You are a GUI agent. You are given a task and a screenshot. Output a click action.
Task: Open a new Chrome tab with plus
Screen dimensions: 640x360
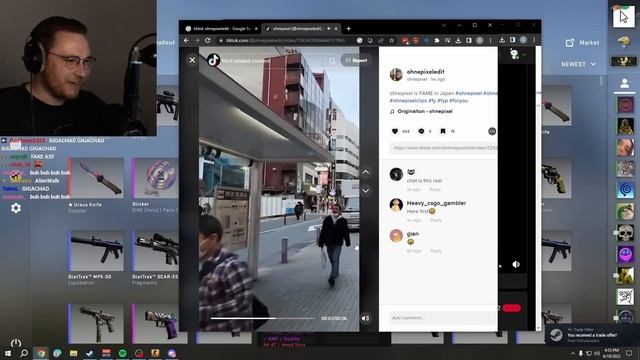[x=348, y=29]
